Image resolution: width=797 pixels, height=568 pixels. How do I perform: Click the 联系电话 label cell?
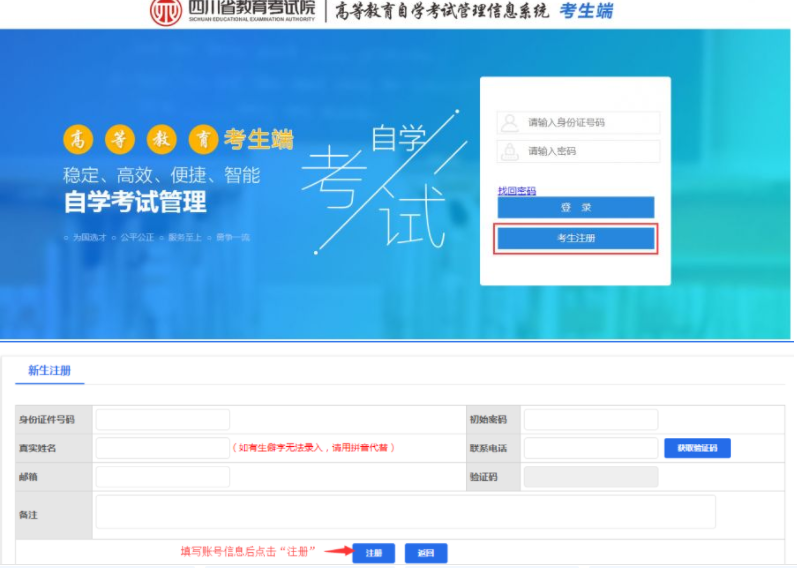click(x=493, y=448)
